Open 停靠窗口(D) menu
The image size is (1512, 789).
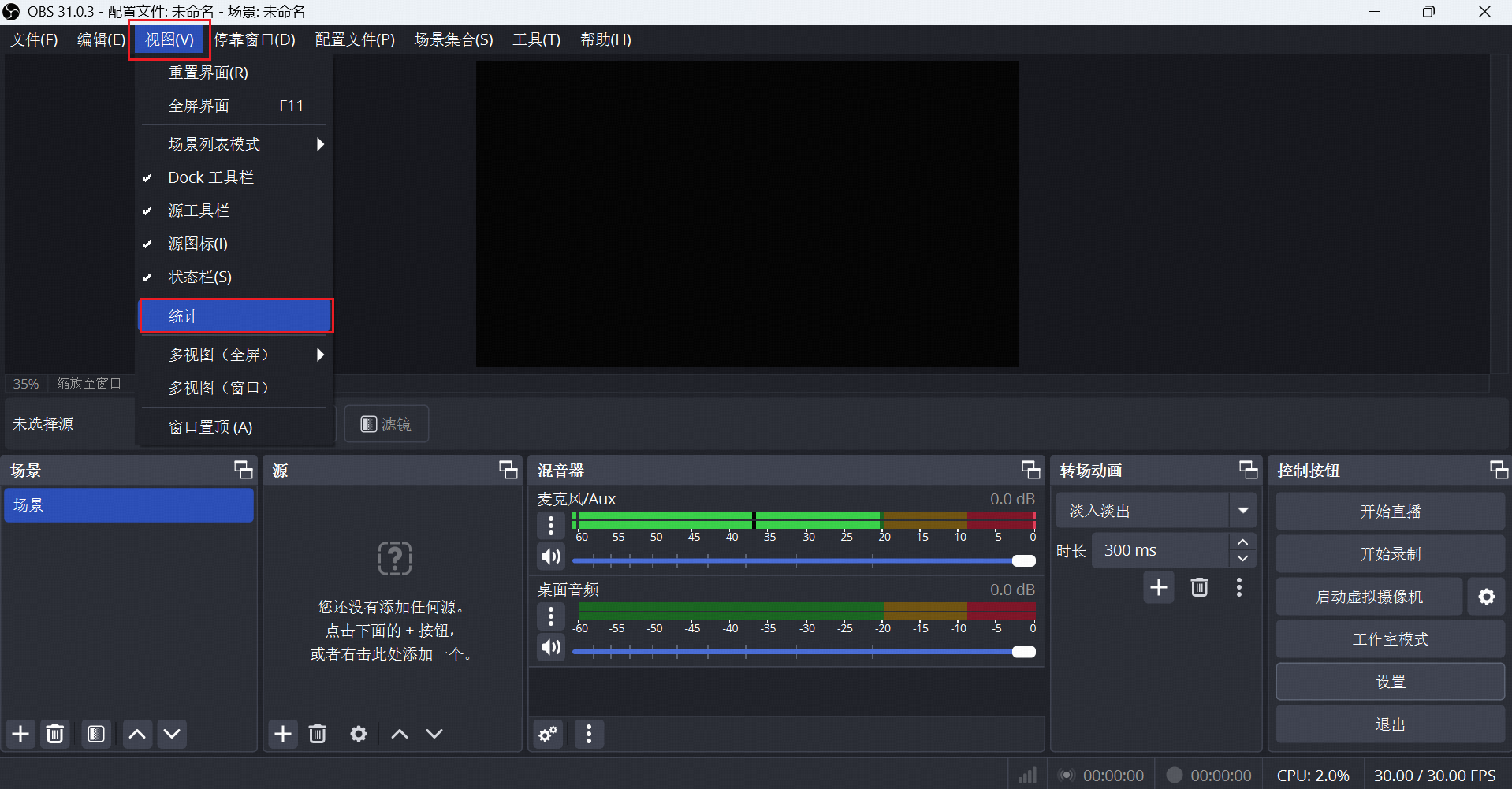point(255,39)
